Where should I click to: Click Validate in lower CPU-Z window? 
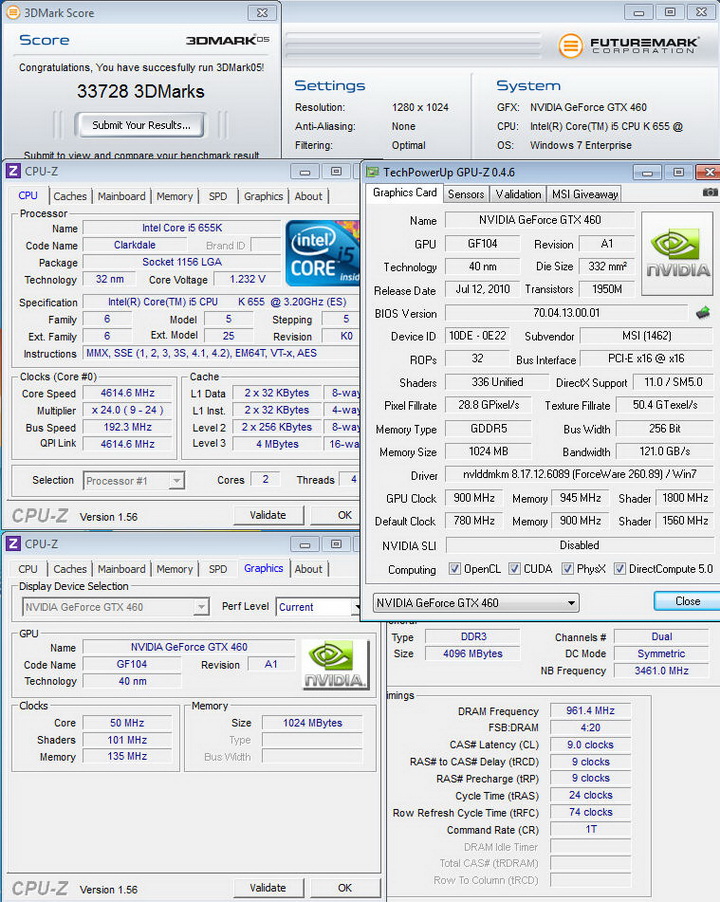pyautogui.click(x=268, y=888)
